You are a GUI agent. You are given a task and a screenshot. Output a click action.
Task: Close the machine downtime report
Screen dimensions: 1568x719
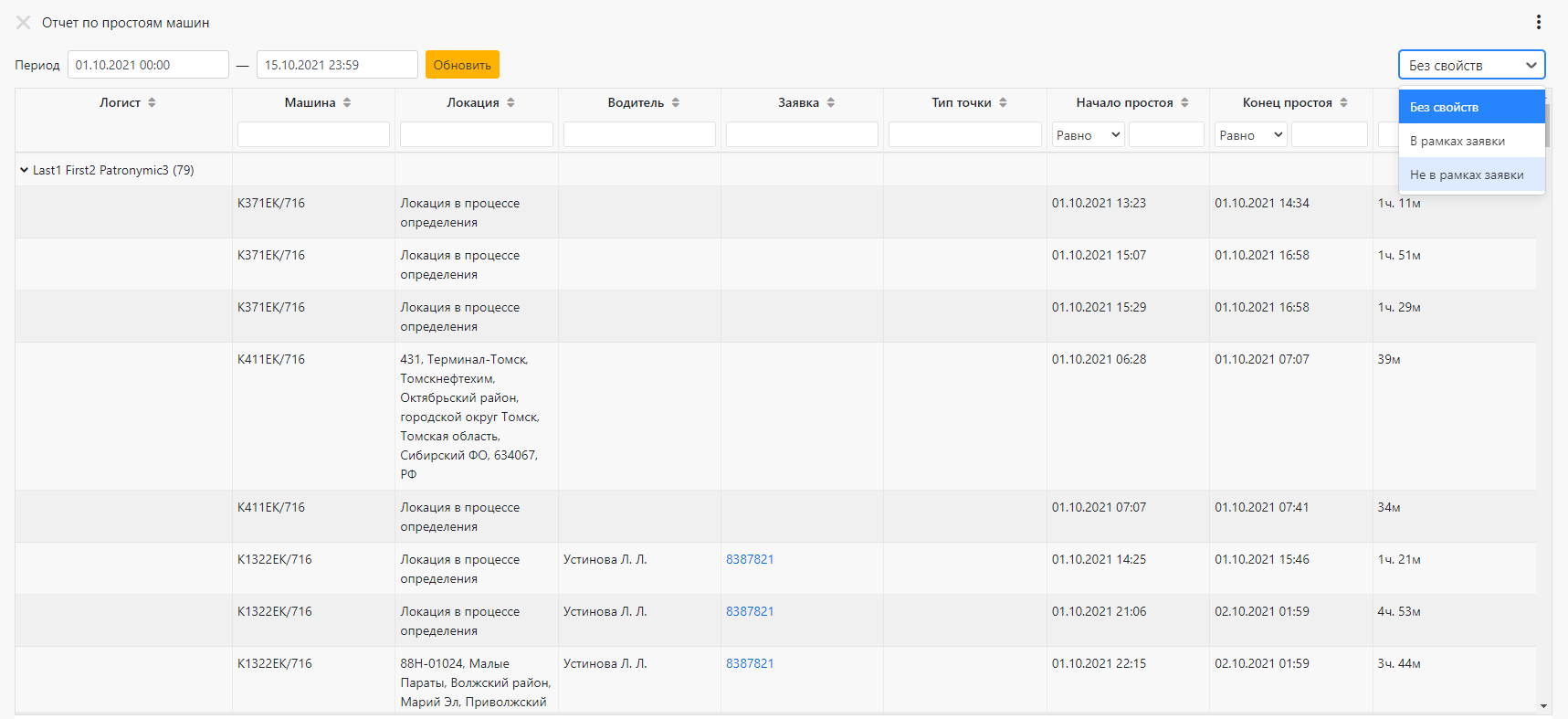pyautogui.click(x=24, y=23)
